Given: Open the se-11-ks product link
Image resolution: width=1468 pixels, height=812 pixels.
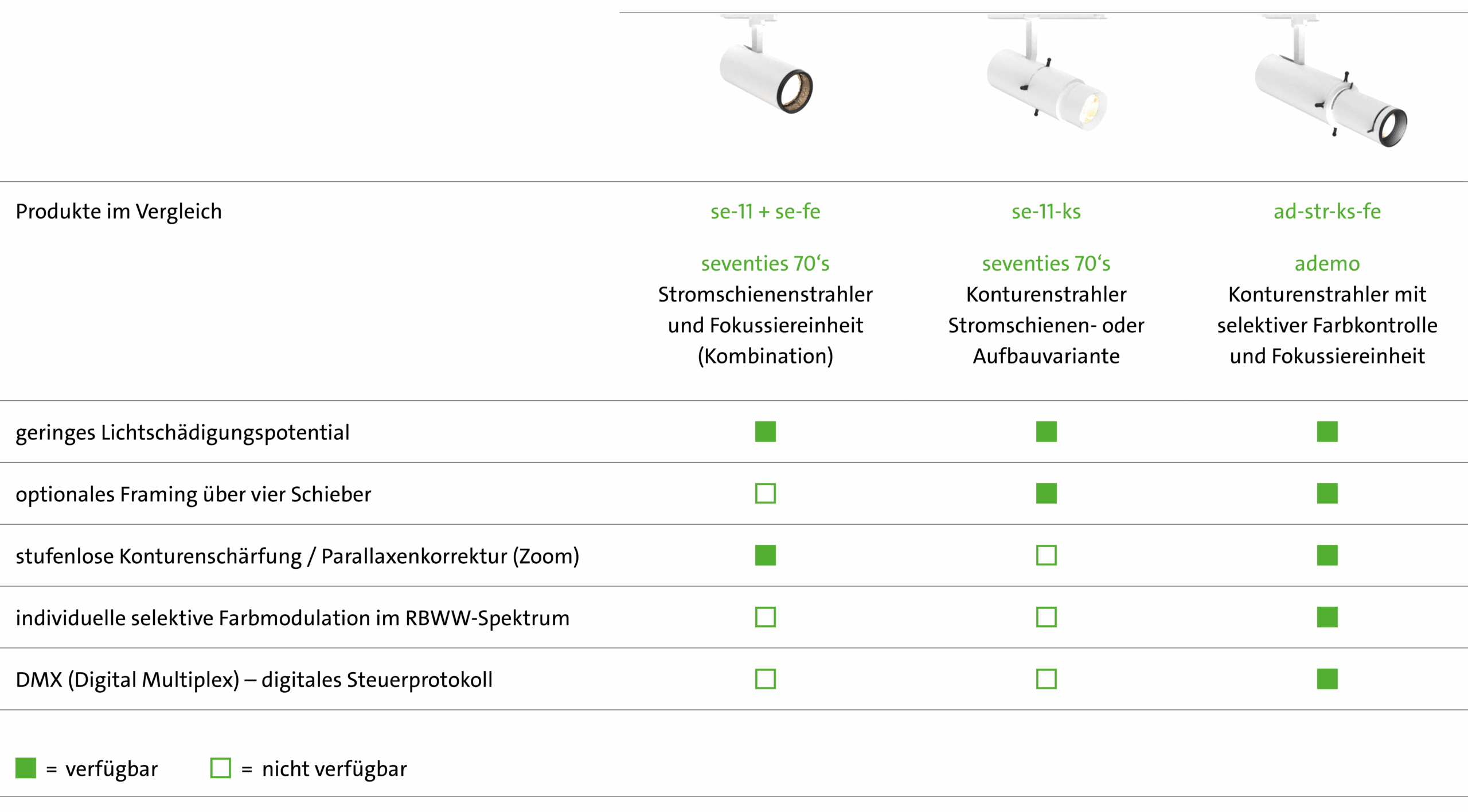Looking at the screenshot, I should (x=1047, y=212).
